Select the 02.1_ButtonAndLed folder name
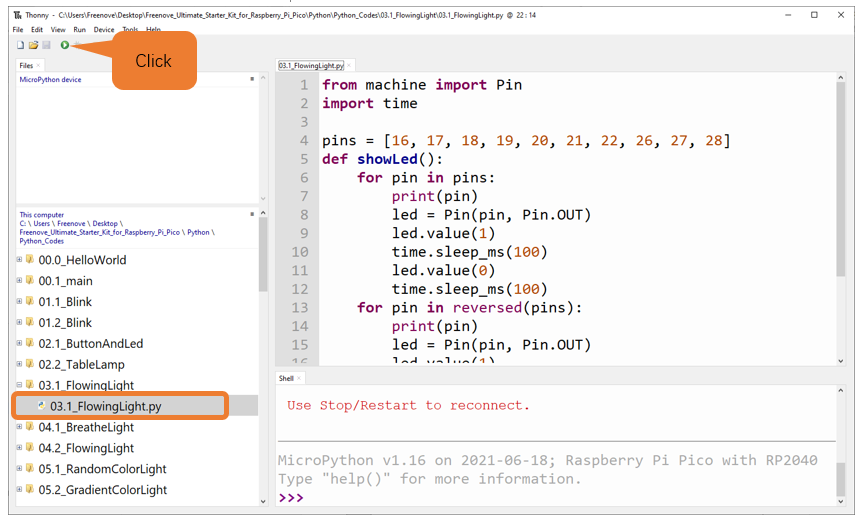This screenshot has height=523, width=863. [91, 344]
